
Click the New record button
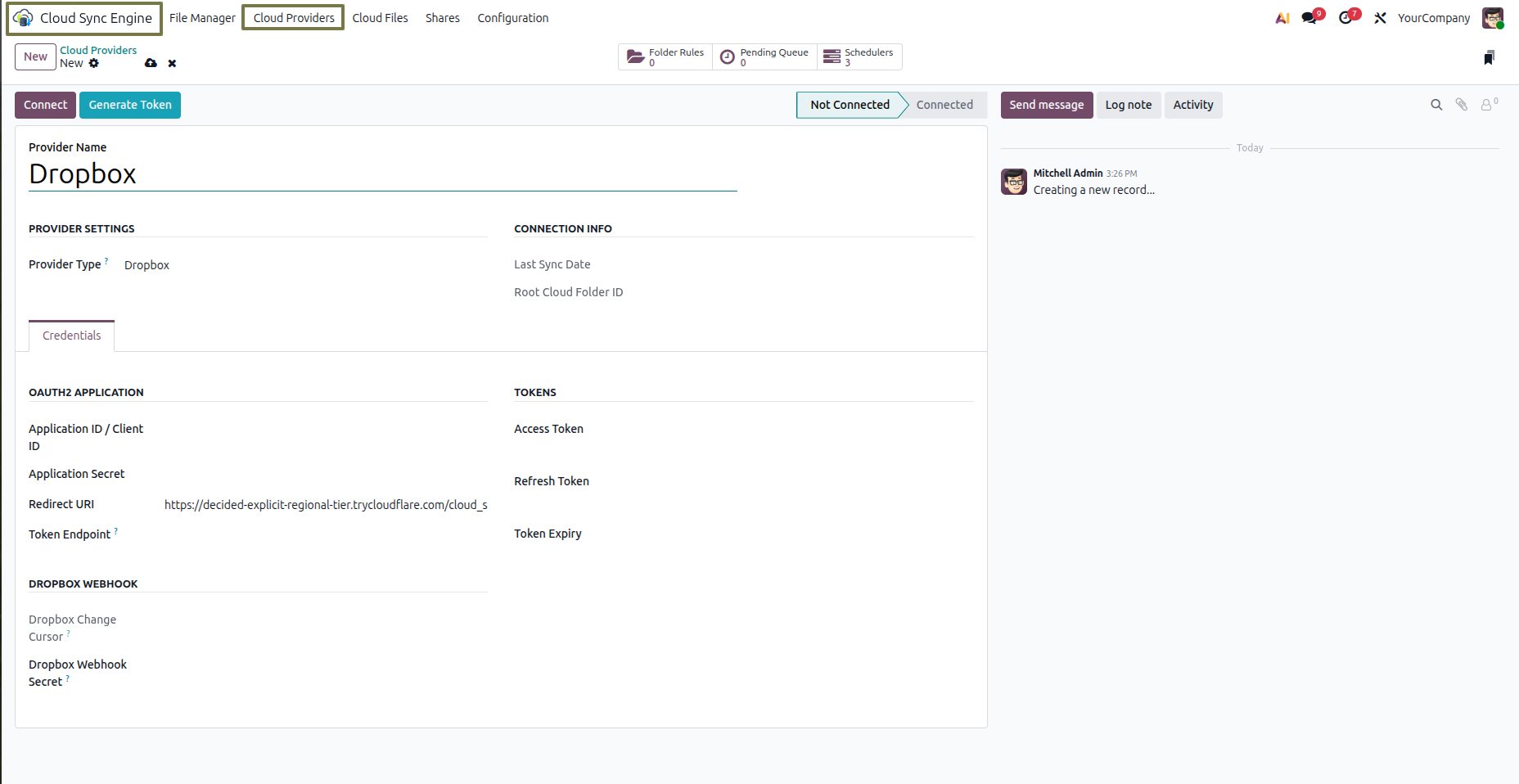tap(35, 56)
